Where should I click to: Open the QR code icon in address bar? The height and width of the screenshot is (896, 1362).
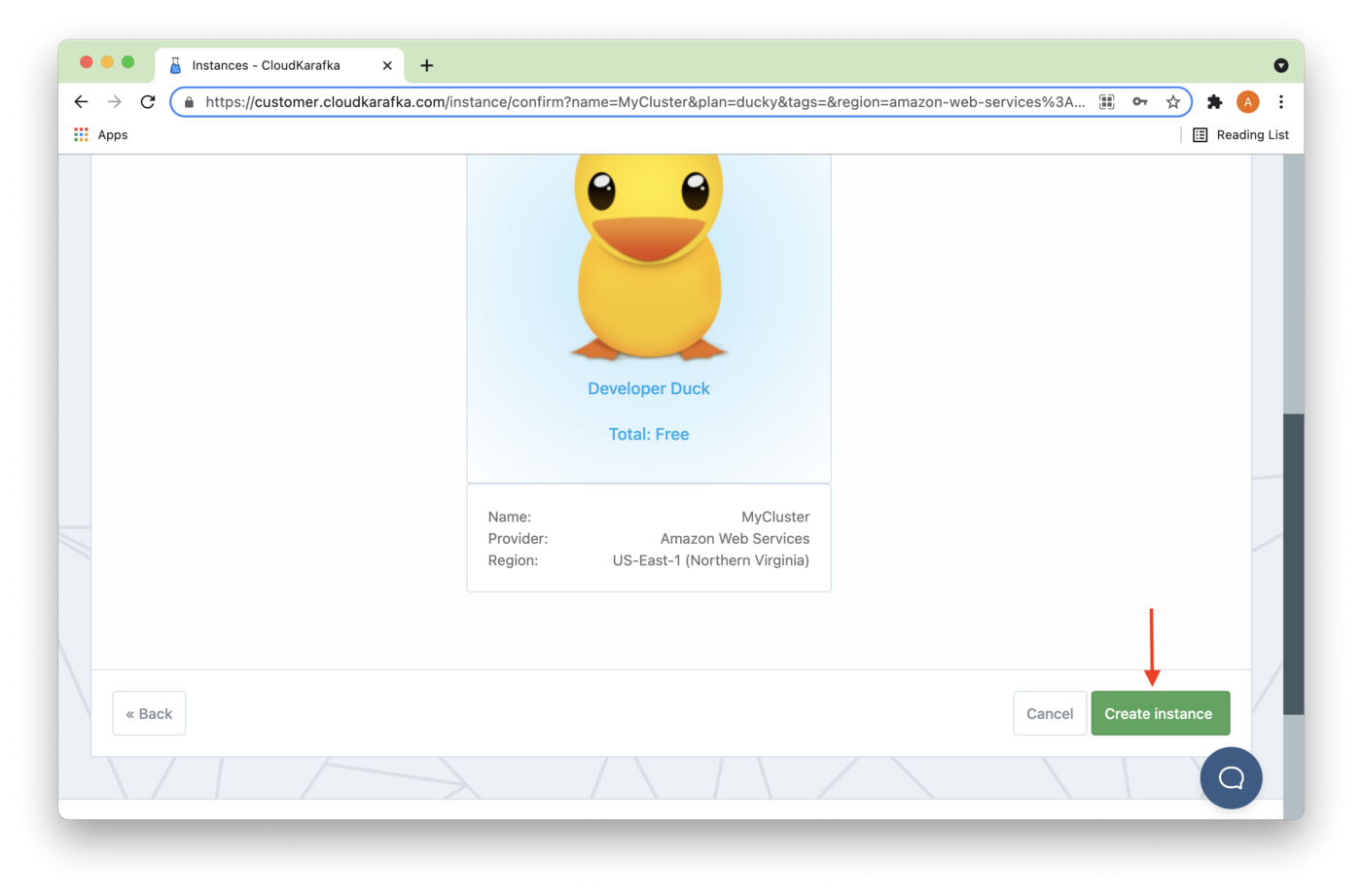coord(1107,101)
